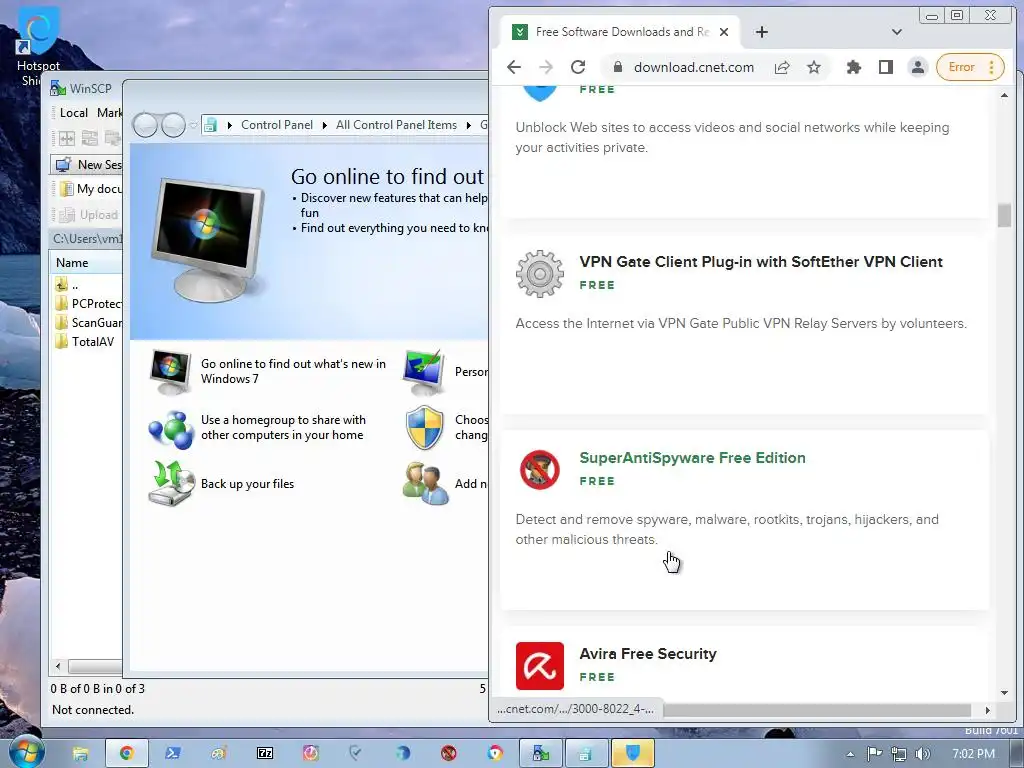Click the Control Panel address bar icon
The image size is (1024, 768).
[210, 125]
